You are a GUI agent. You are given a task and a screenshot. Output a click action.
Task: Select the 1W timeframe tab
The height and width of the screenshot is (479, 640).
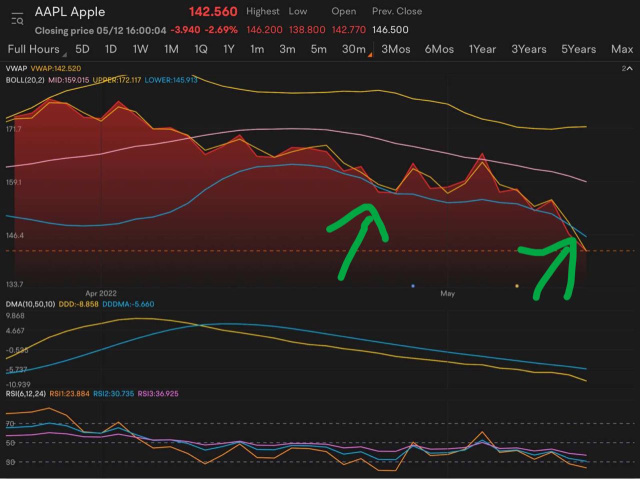pos(140,49)
